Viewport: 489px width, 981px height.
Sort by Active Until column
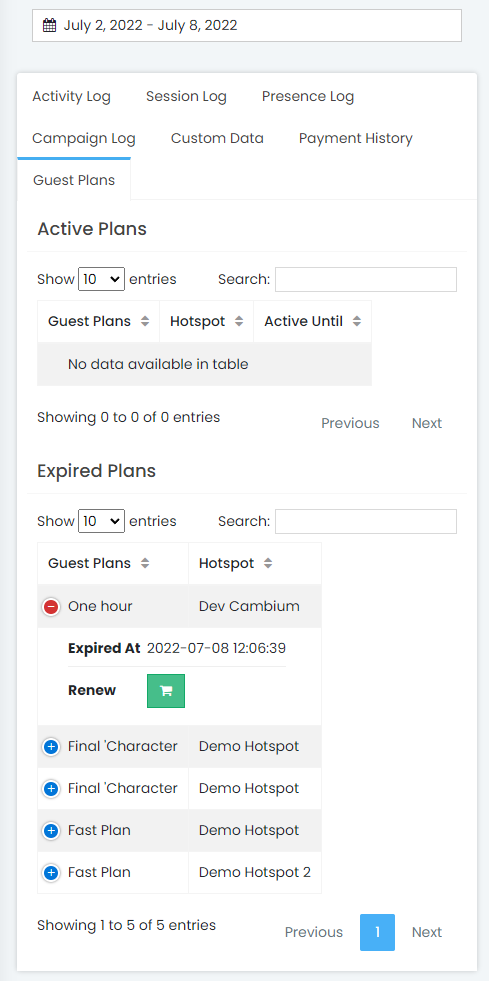point(313,322)
